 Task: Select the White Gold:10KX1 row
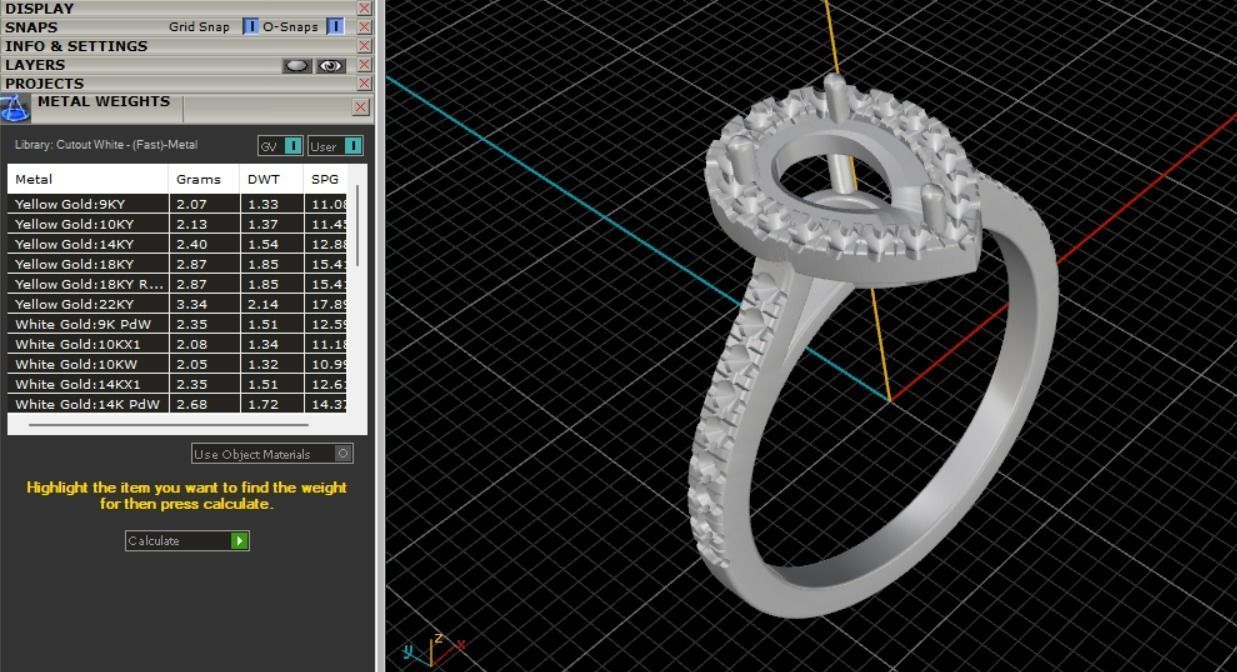(177, 344)
